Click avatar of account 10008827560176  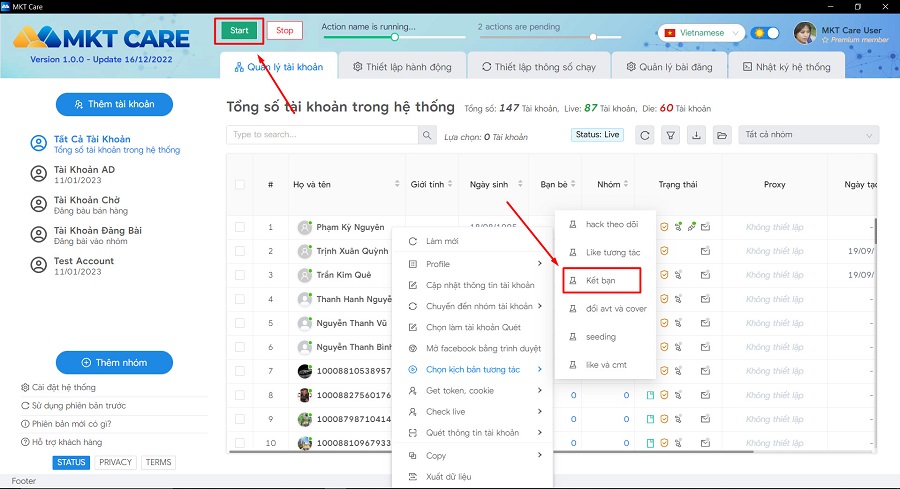pos(305,395)
